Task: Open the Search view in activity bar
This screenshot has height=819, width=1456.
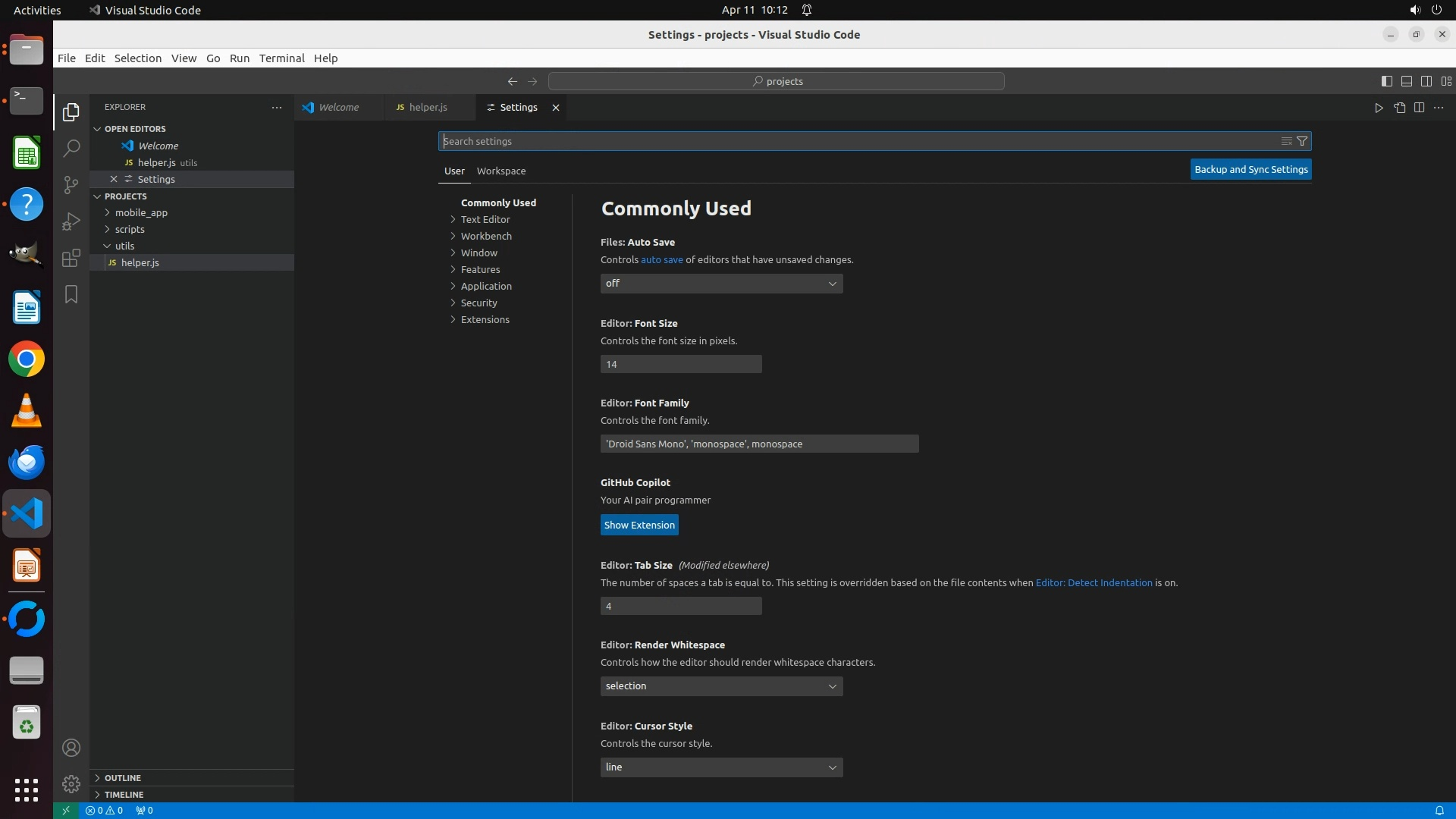Action: point(71,148)
